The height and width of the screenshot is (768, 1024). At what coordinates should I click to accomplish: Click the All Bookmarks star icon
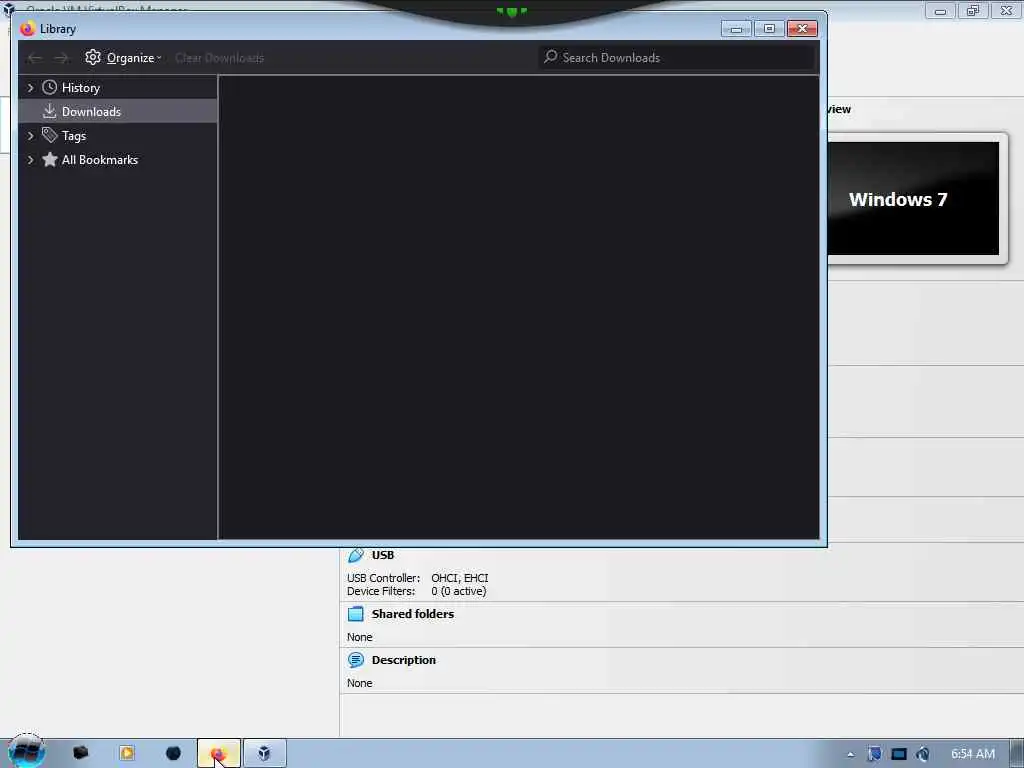click(x=50, y=159)
